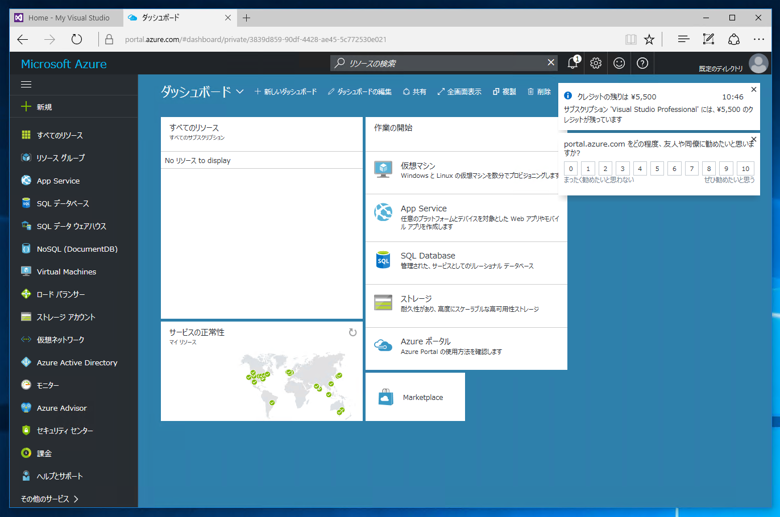Click 新しいダッシュボード in toolbar
The height and width of the screenshot is (517, 780).
pyautogui.click(x=286, y=92)
